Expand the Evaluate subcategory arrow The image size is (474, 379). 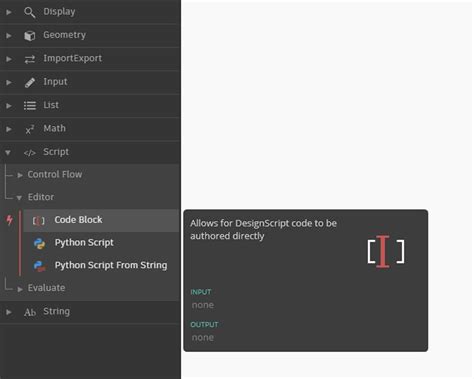20,289
